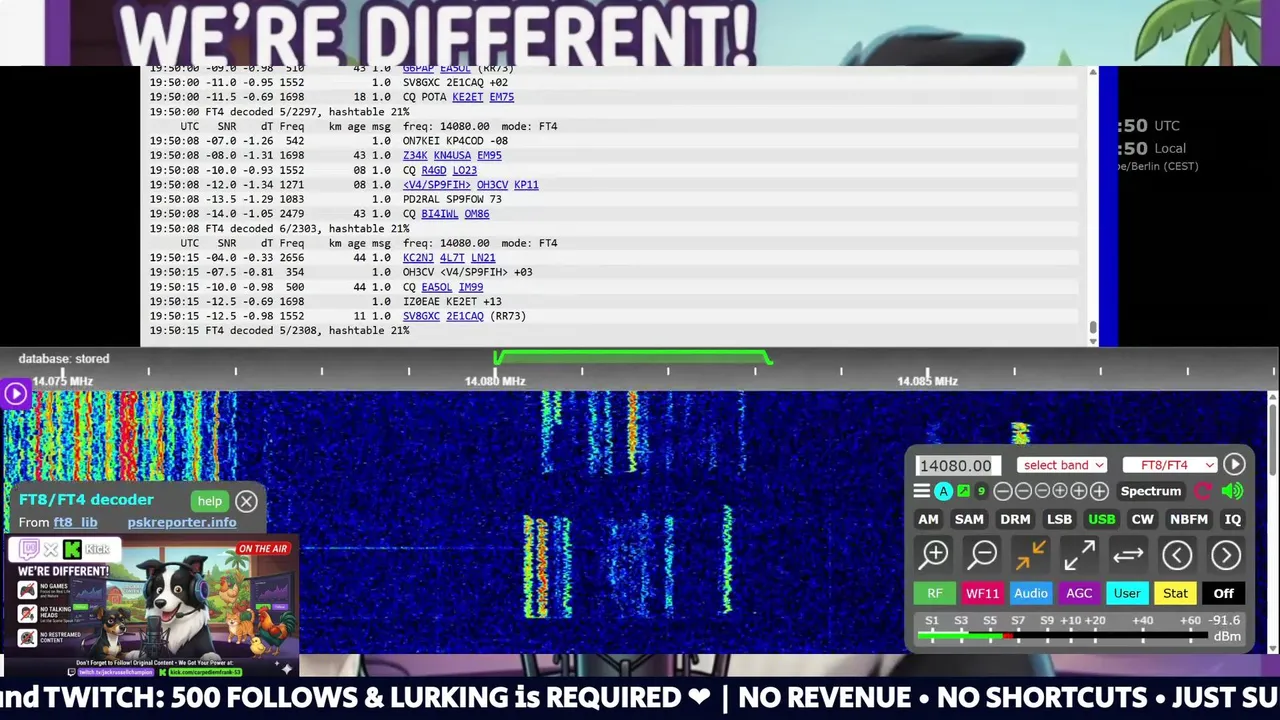Page the waterfall up with the right chevron circle
The image size is (1280, 720).
(x=1225, y=554)
